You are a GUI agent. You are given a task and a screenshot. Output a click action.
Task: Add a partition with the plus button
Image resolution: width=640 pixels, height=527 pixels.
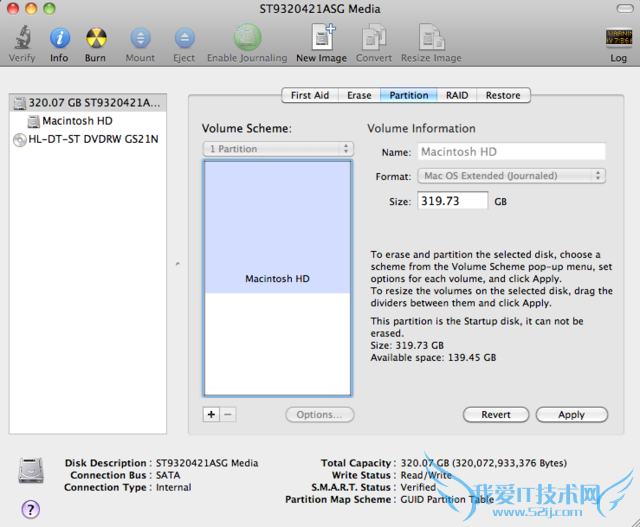point(211,414)
